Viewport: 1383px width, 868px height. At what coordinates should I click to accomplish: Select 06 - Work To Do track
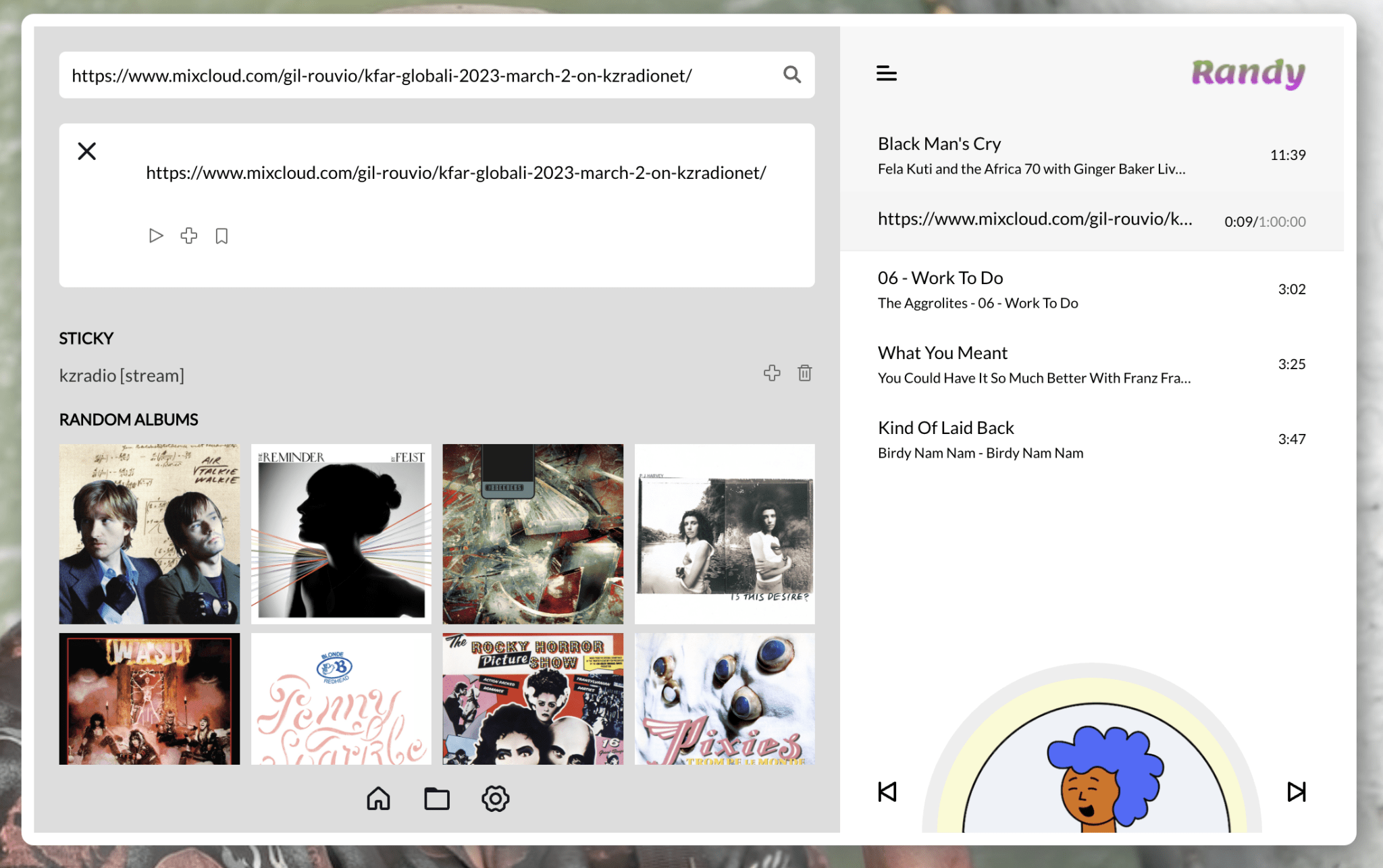(x=1092, y=290)
